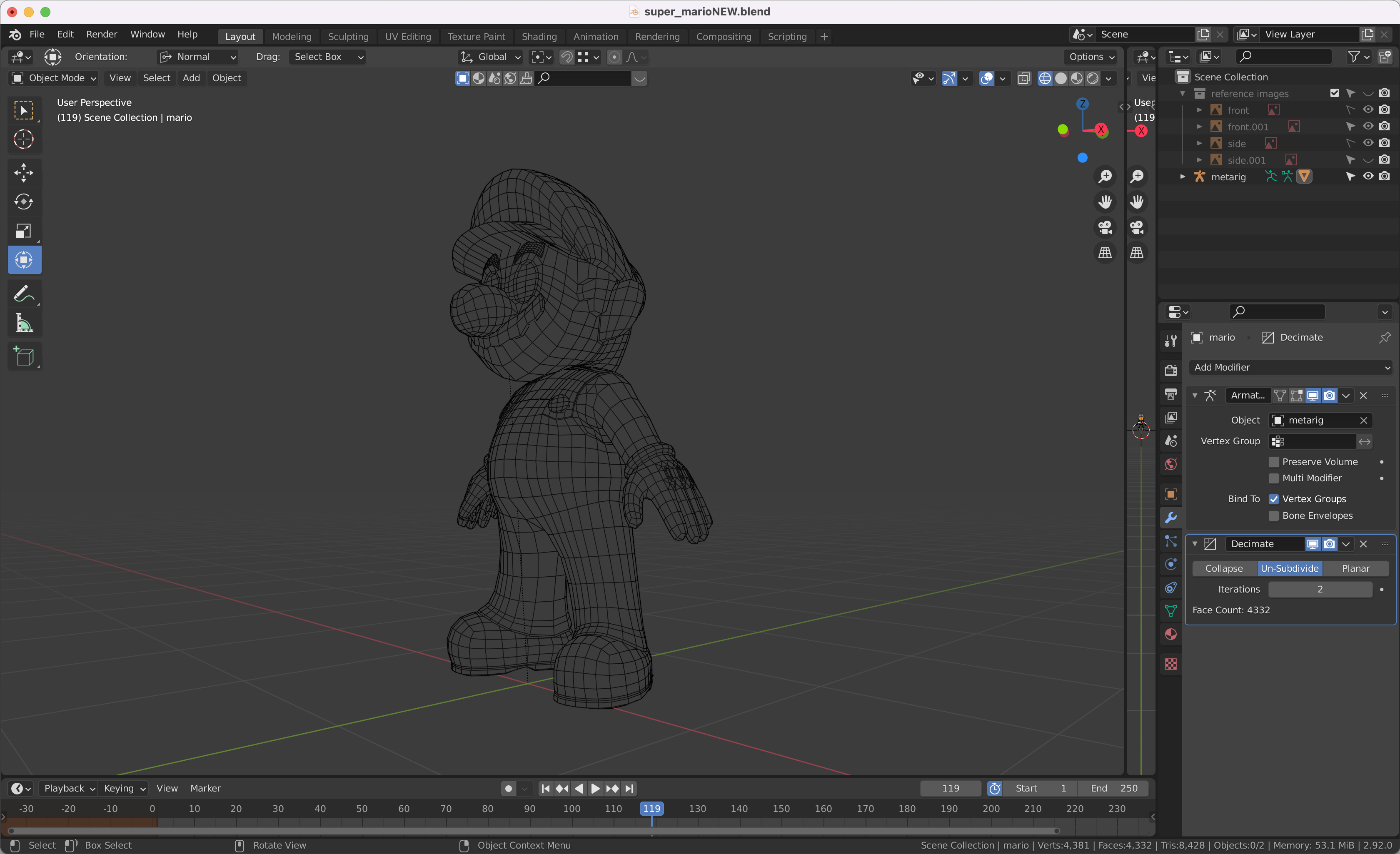Viewport: 1400px width, 854px height.
Task: Remove the Decimate modifier
Action: [x=1363, y=544]
